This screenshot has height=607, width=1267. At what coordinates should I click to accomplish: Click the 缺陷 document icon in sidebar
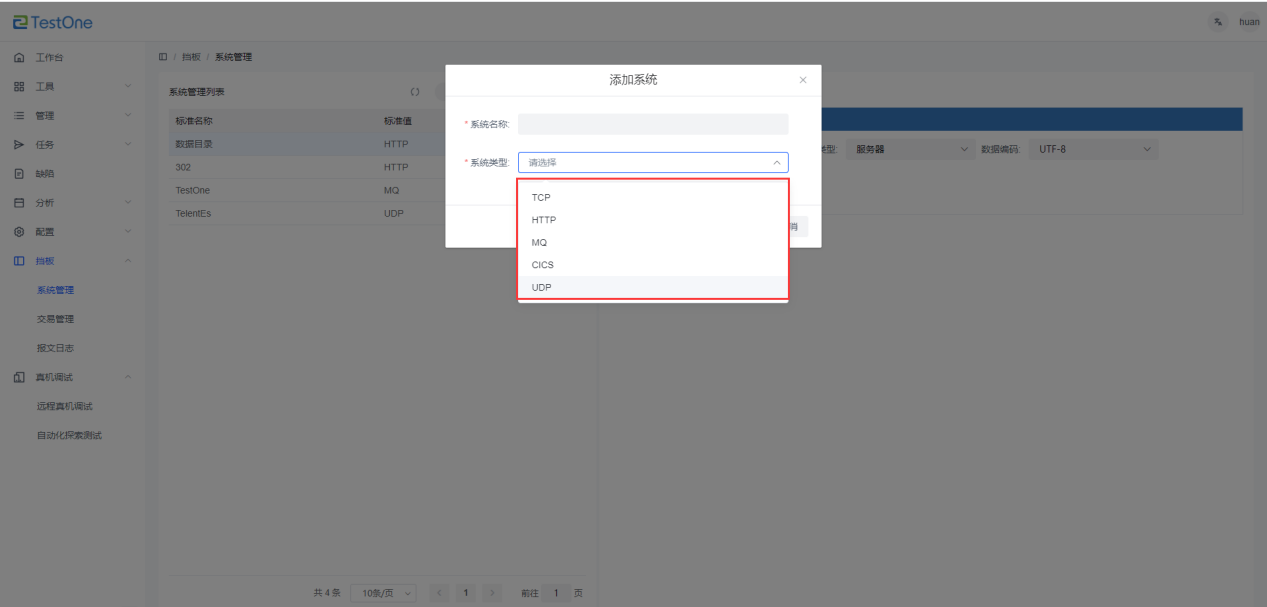pos(19,174)
